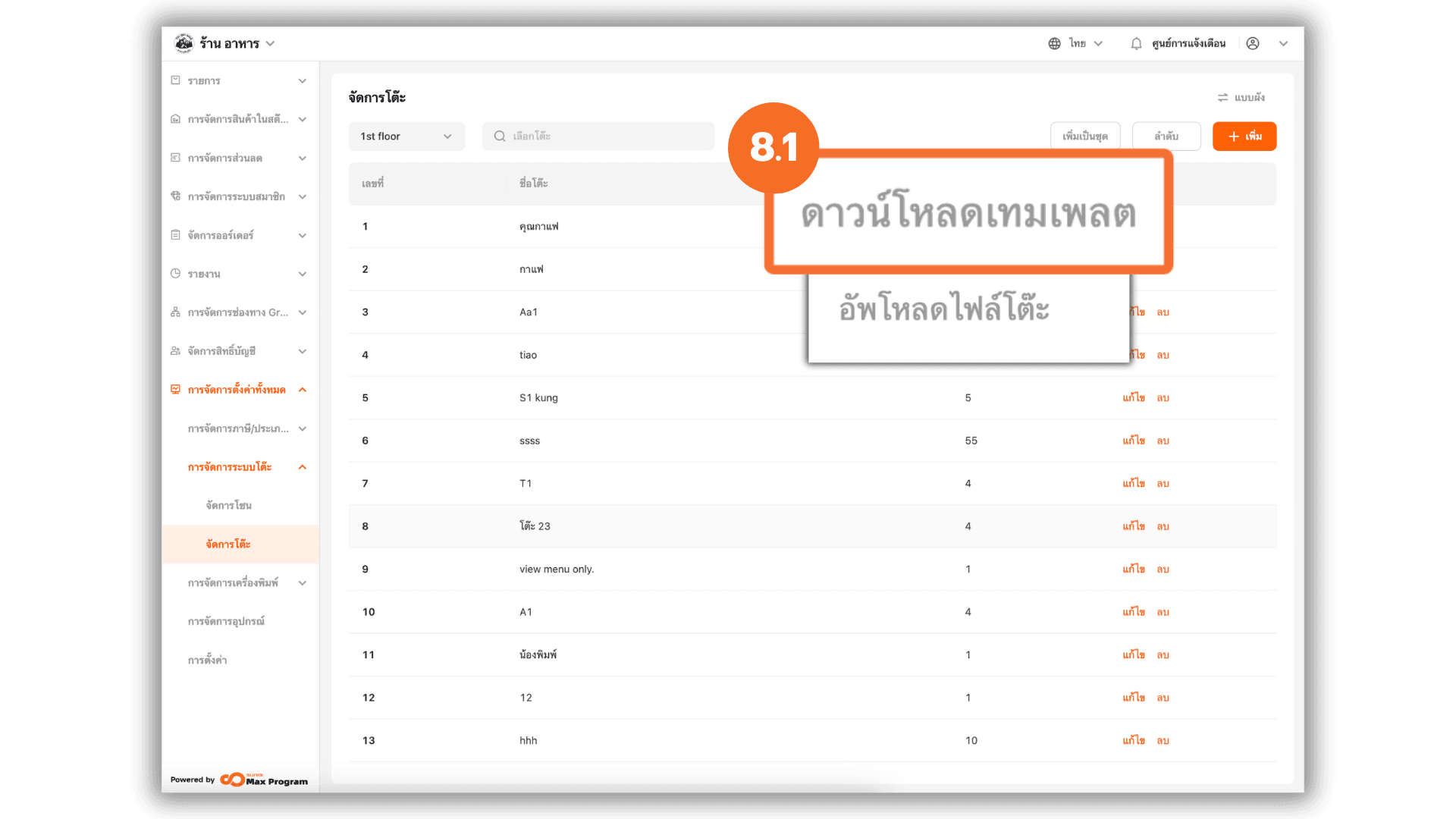Click แก้ไข for table S1 kung

1134,398
